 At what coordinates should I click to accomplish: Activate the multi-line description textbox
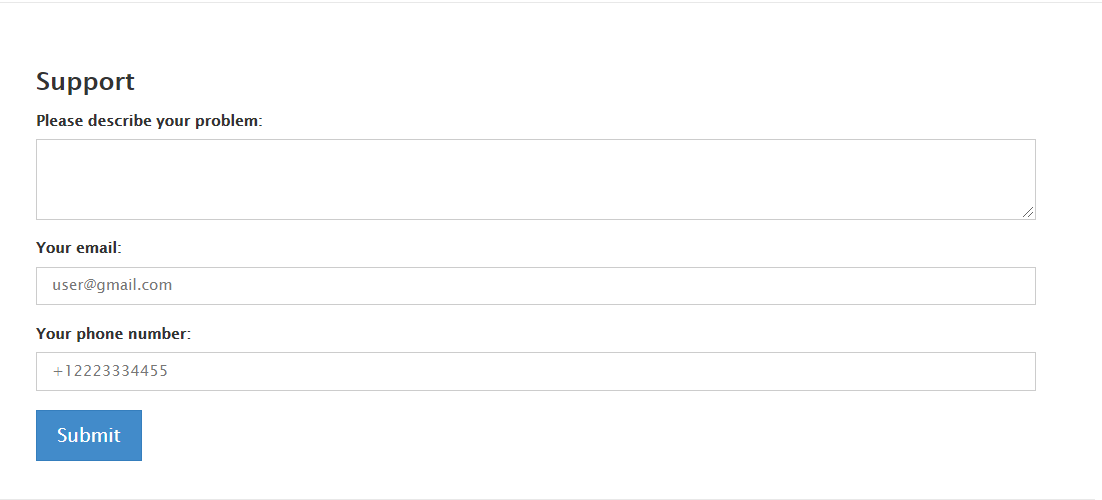click(536, 179)
